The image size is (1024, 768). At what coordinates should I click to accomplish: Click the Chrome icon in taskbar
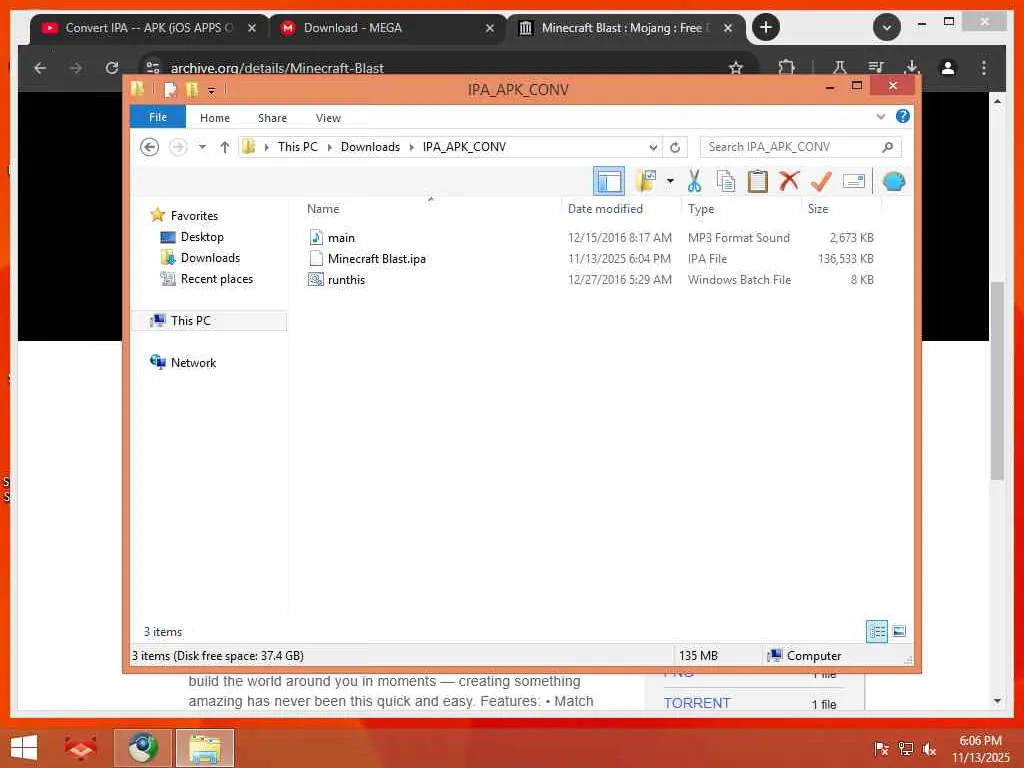pos(142,748)
